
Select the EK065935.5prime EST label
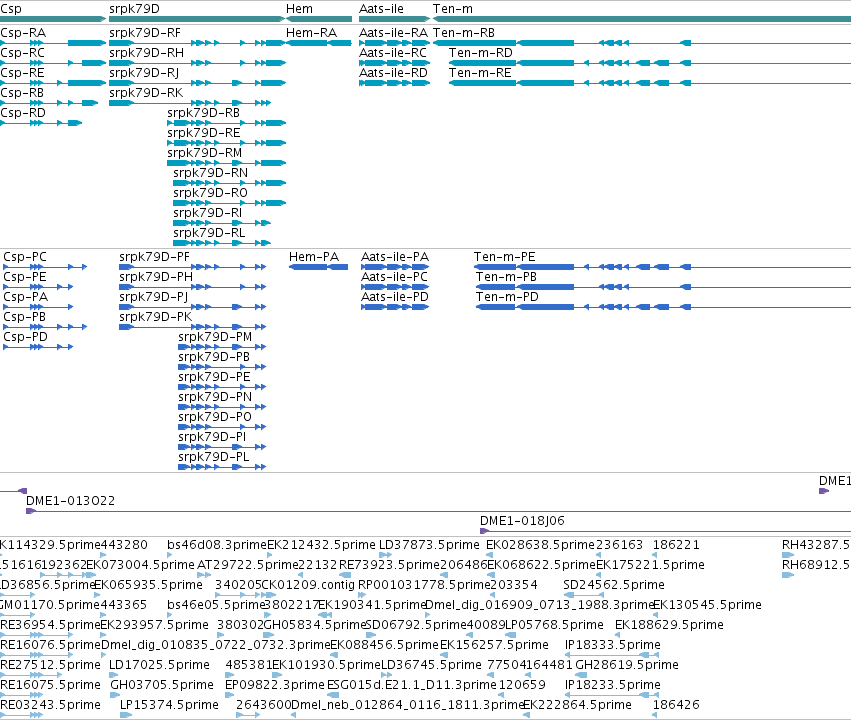coord(149,585)
